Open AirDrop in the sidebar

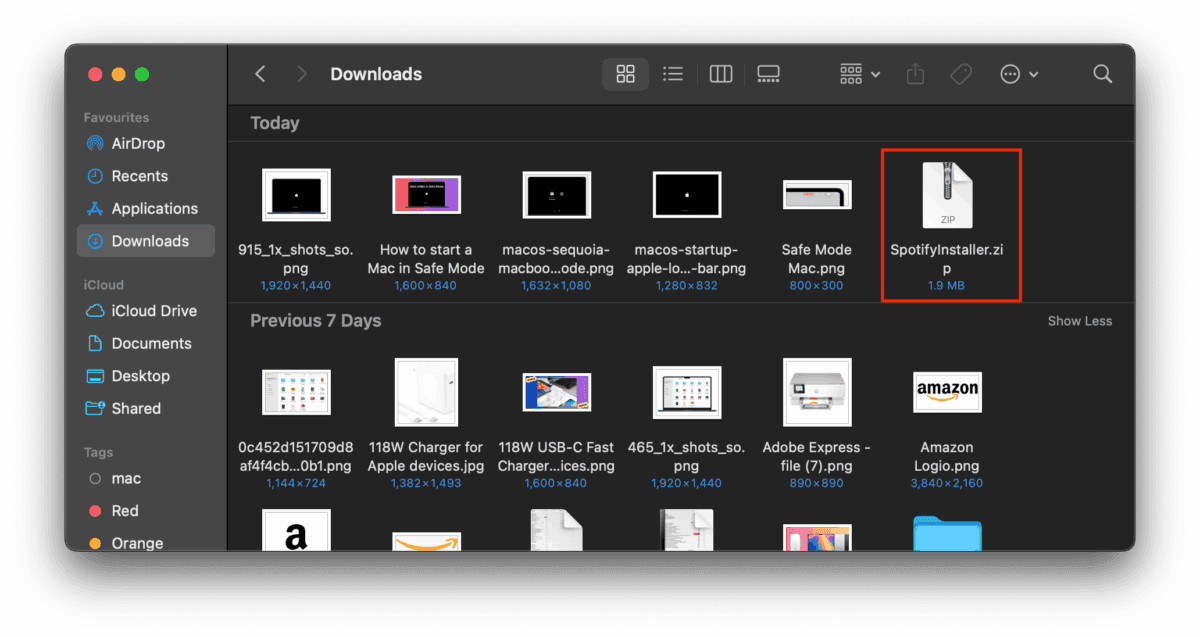[138, 143]
